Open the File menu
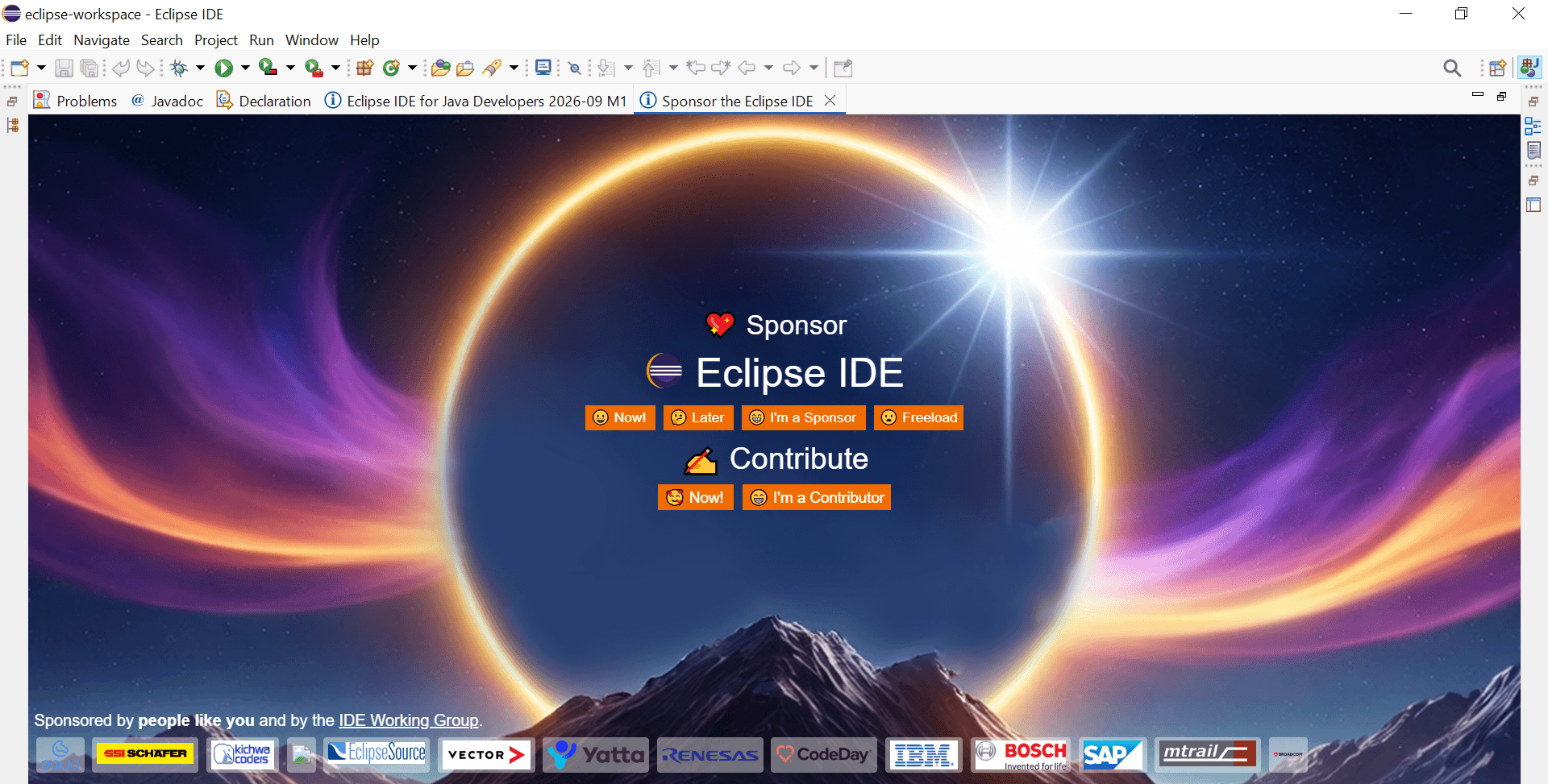The height and width of the screenshot is (784, 1548). point(16,40)
